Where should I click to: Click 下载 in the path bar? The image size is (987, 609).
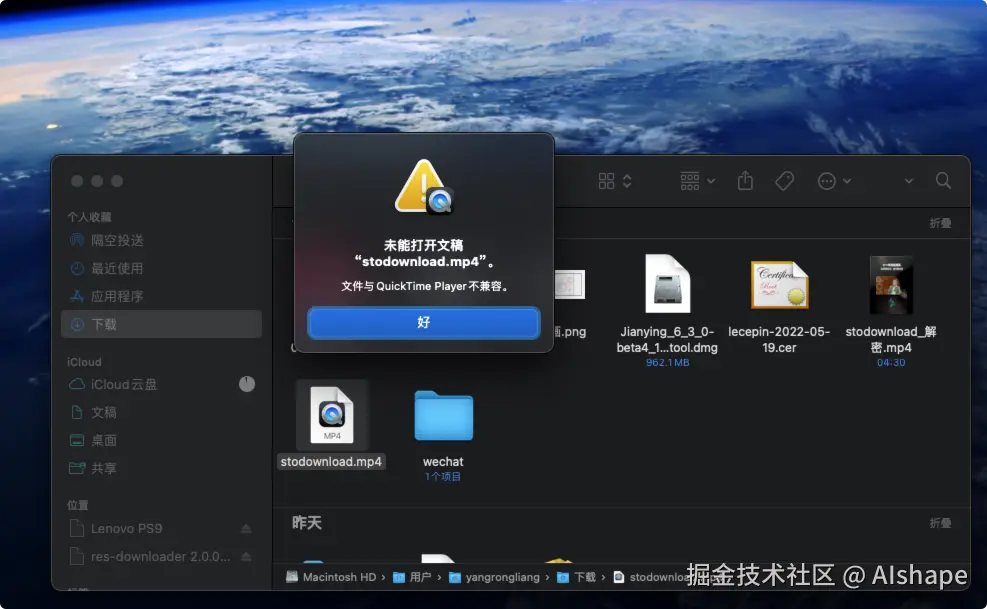(x=577, y=577)
